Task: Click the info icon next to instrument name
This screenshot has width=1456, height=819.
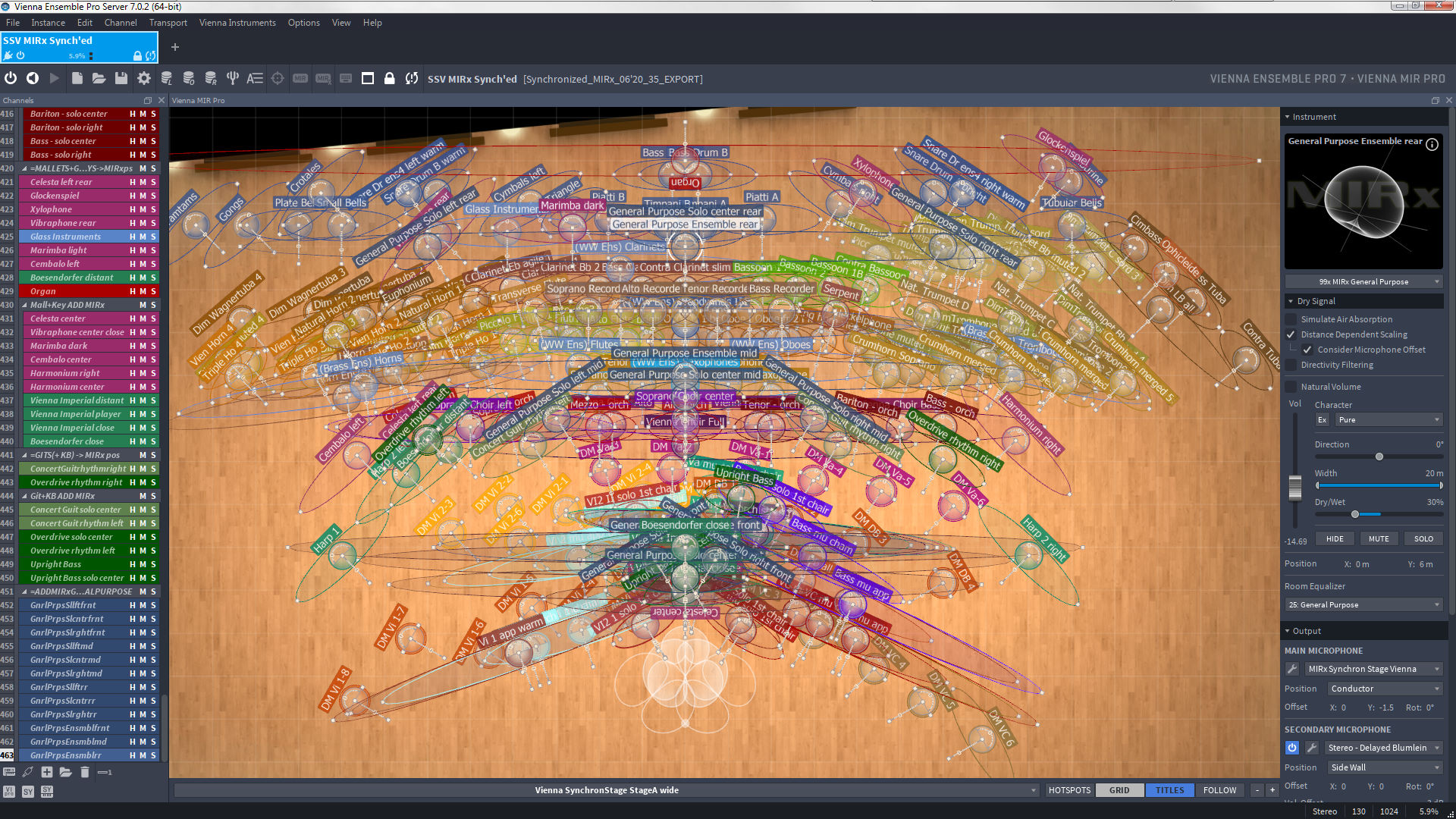Action: (1432, 144)
